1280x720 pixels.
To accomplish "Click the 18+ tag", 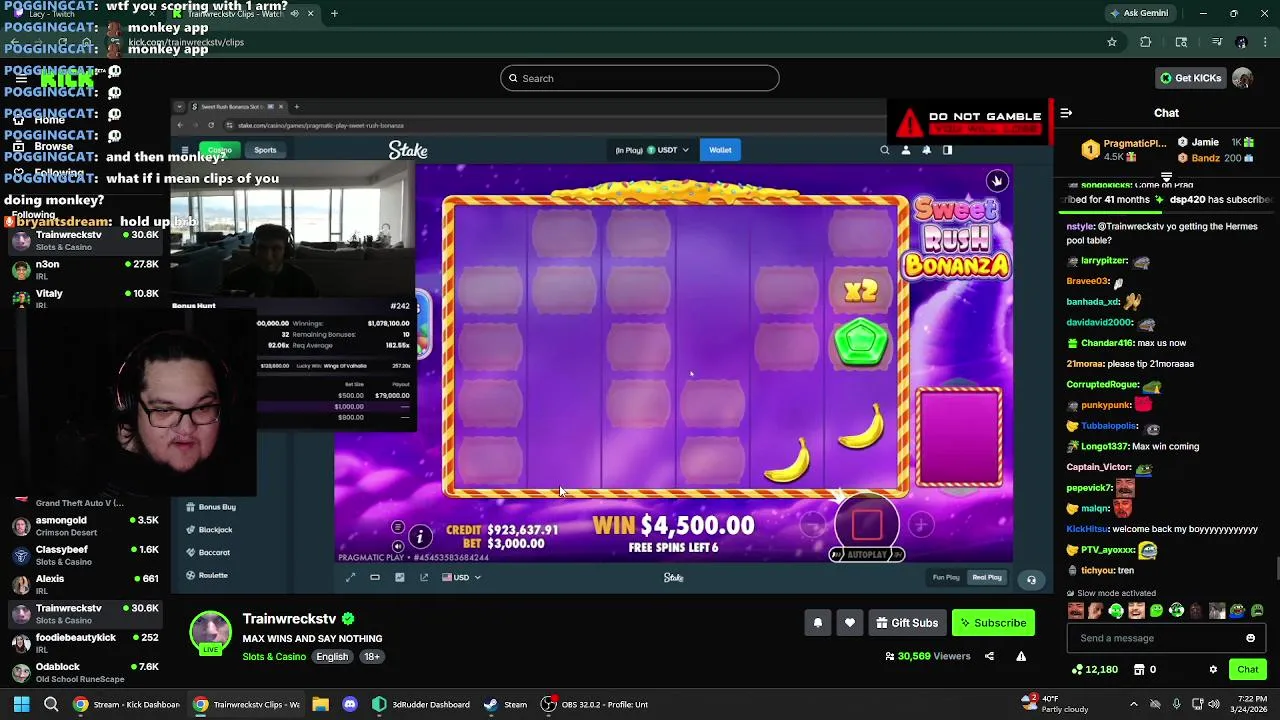I will [x=371, y=657].
